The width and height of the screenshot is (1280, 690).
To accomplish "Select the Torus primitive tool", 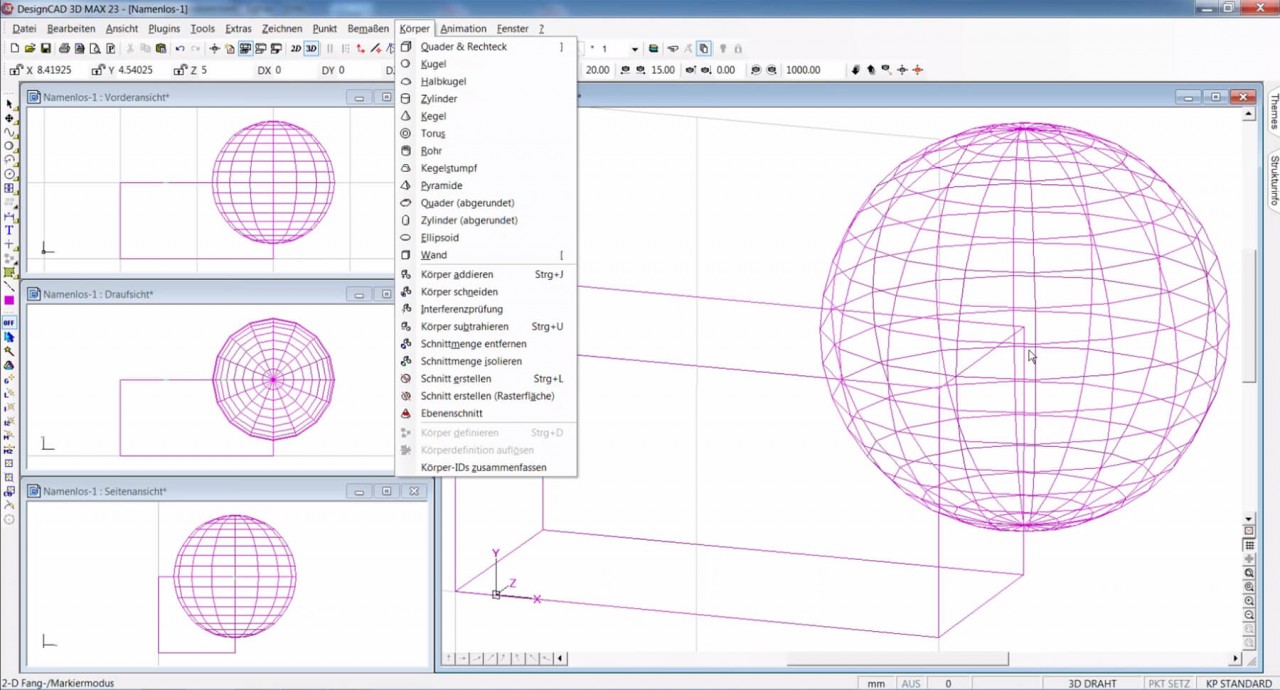I will click(431, 133).
